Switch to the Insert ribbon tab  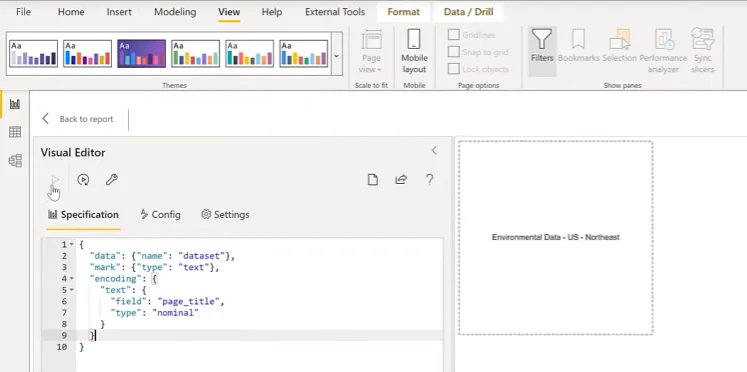(119, 12)
